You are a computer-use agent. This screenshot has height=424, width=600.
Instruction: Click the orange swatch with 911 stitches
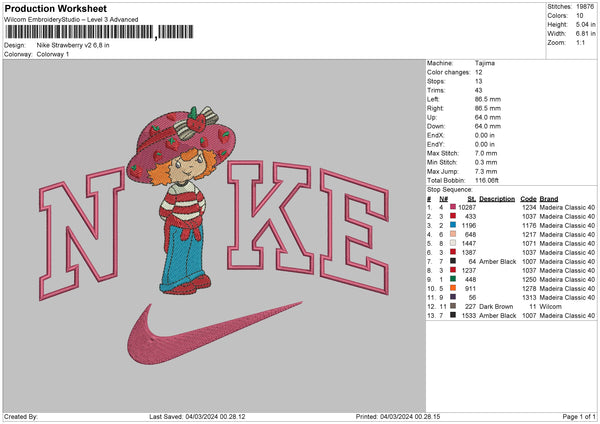coord(453,288)
